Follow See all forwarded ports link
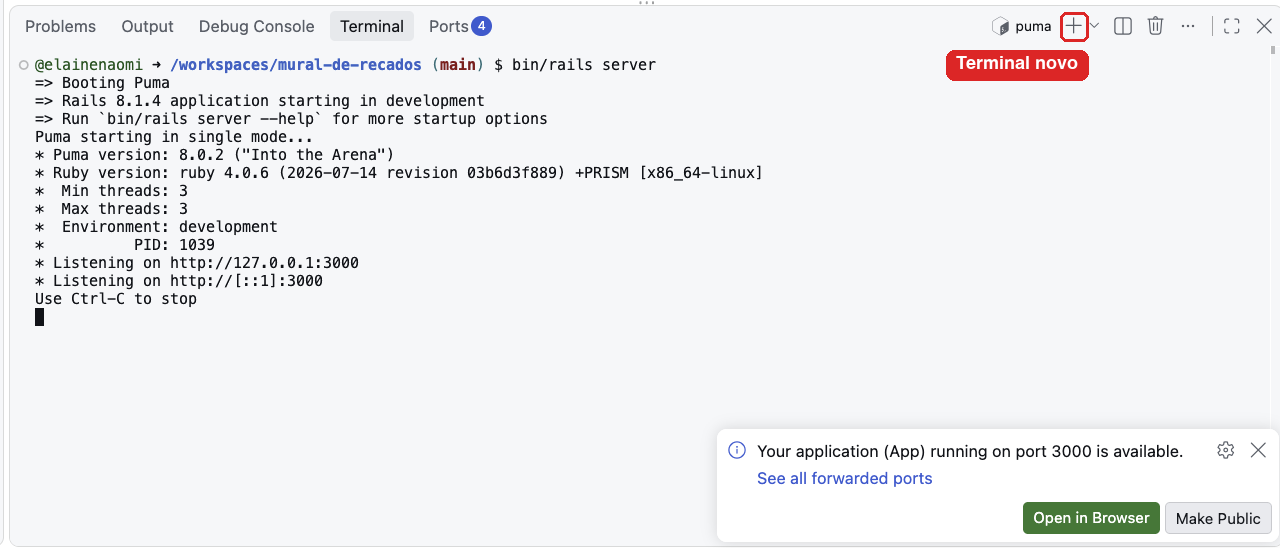Image resolution: width=1280 pixels, height=548 pixels. click(x=844, y=478)
